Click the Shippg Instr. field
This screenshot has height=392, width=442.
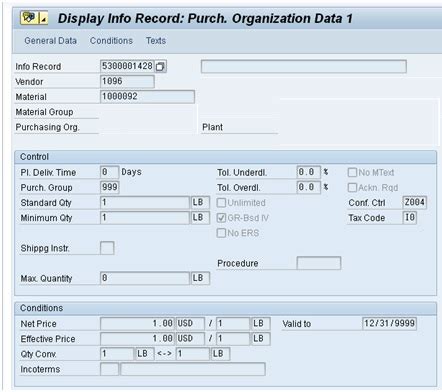click(x=107, y=248)
